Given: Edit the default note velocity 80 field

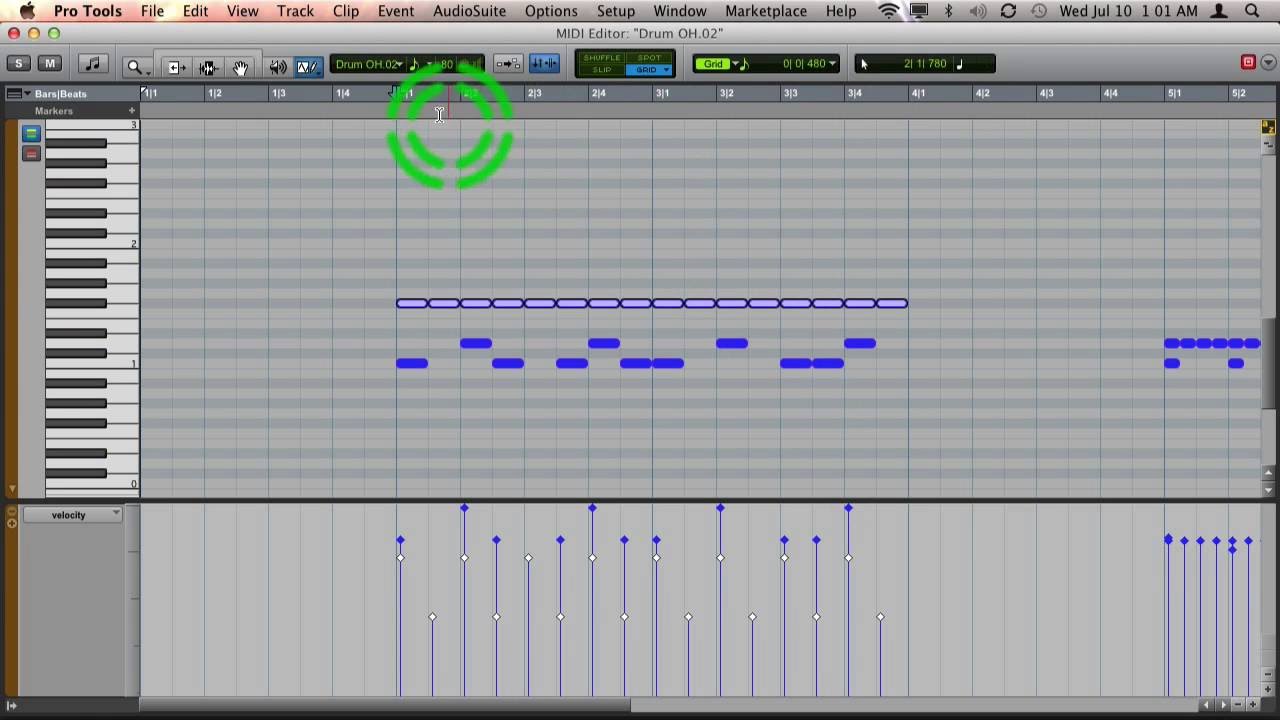Looking at the screenshot, I should click(447, 64).
